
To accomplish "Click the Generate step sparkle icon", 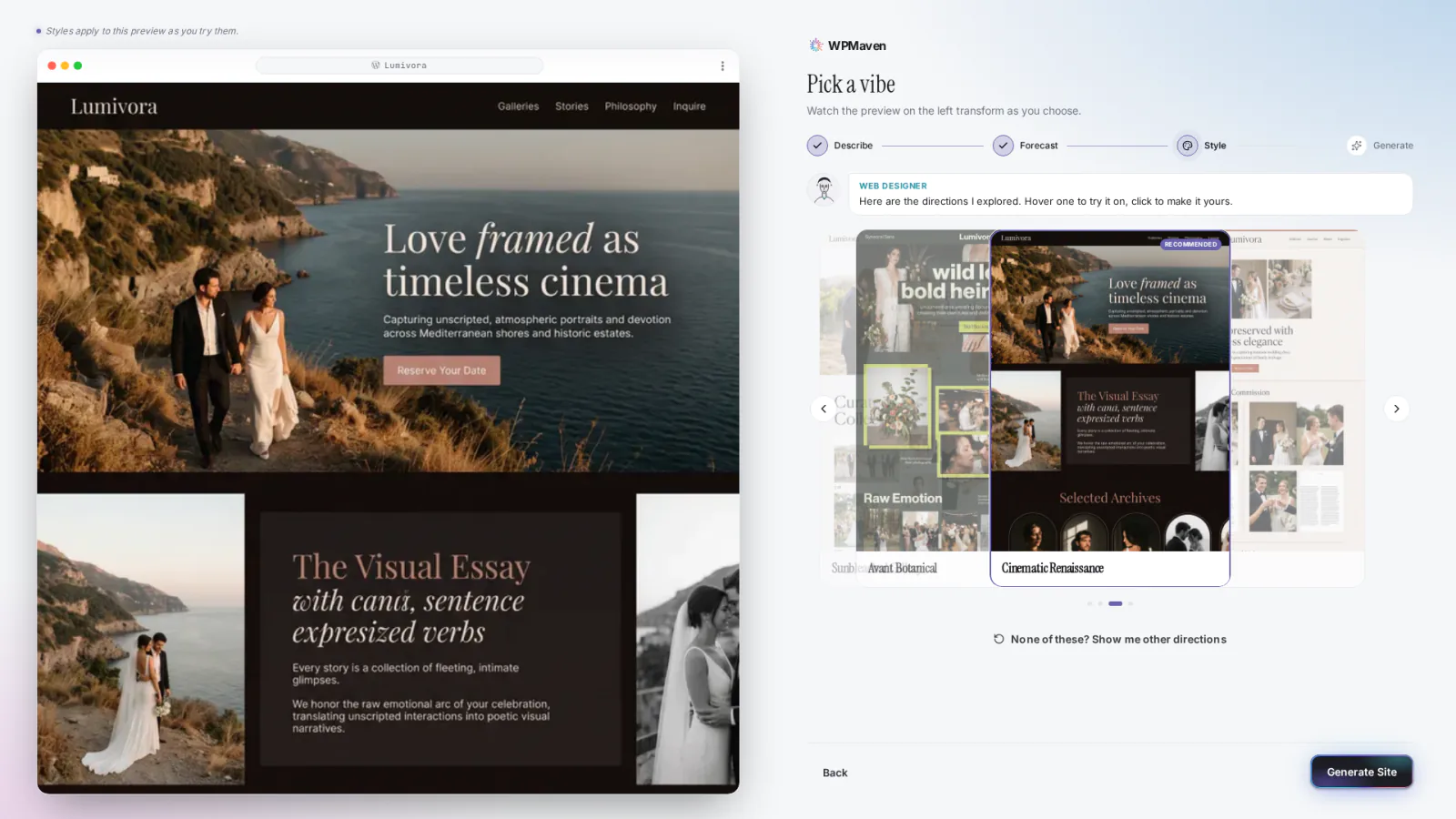I will (x=1357, y=146).
